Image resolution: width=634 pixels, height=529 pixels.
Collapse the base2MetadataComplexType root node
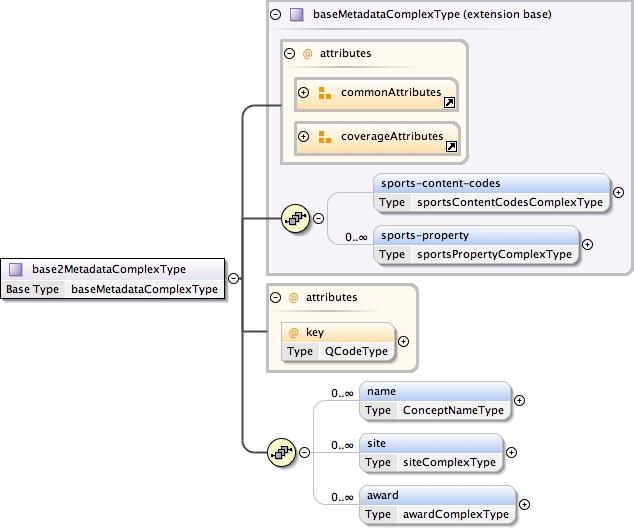[x=232, y=279]
